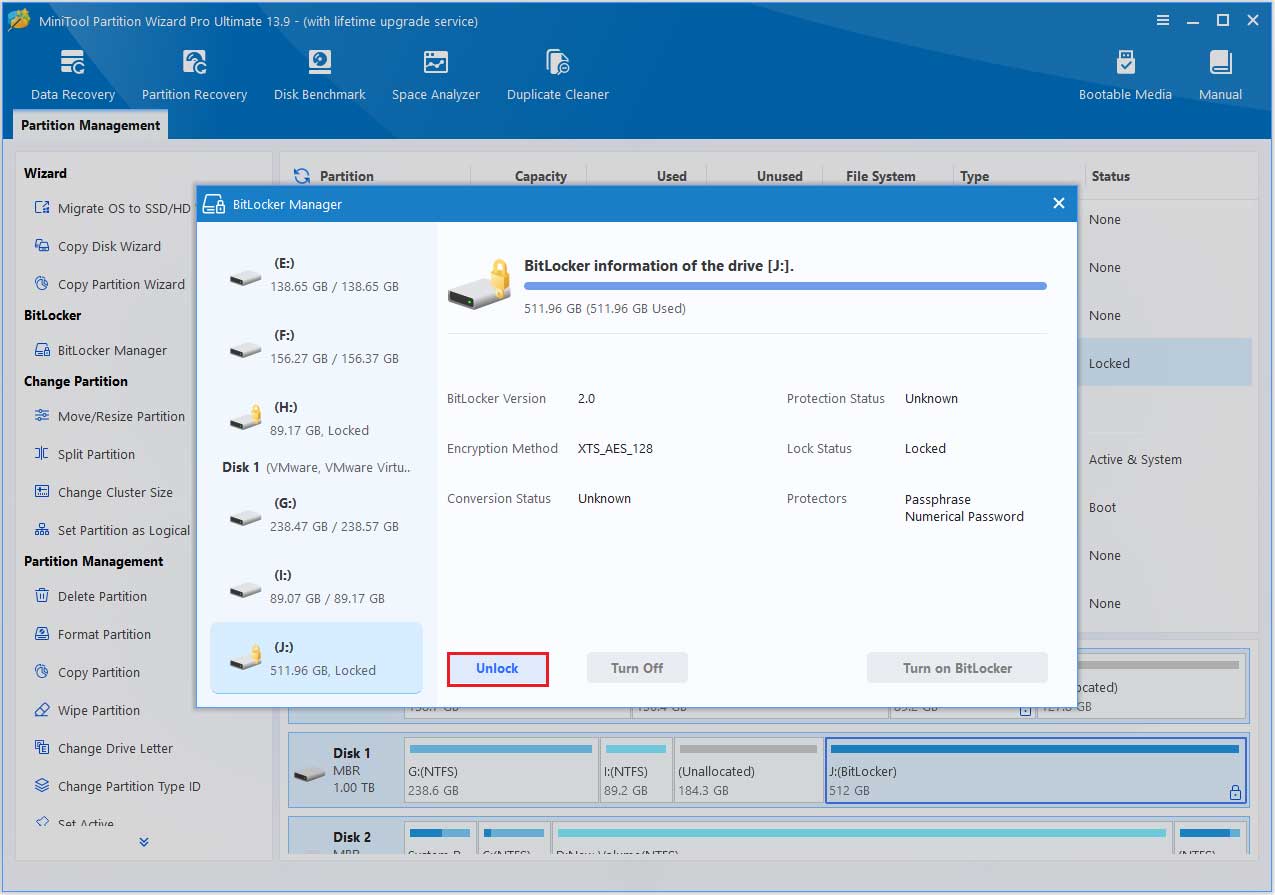
Task: Switch to Partition Management tab
Action: [90, 125]
